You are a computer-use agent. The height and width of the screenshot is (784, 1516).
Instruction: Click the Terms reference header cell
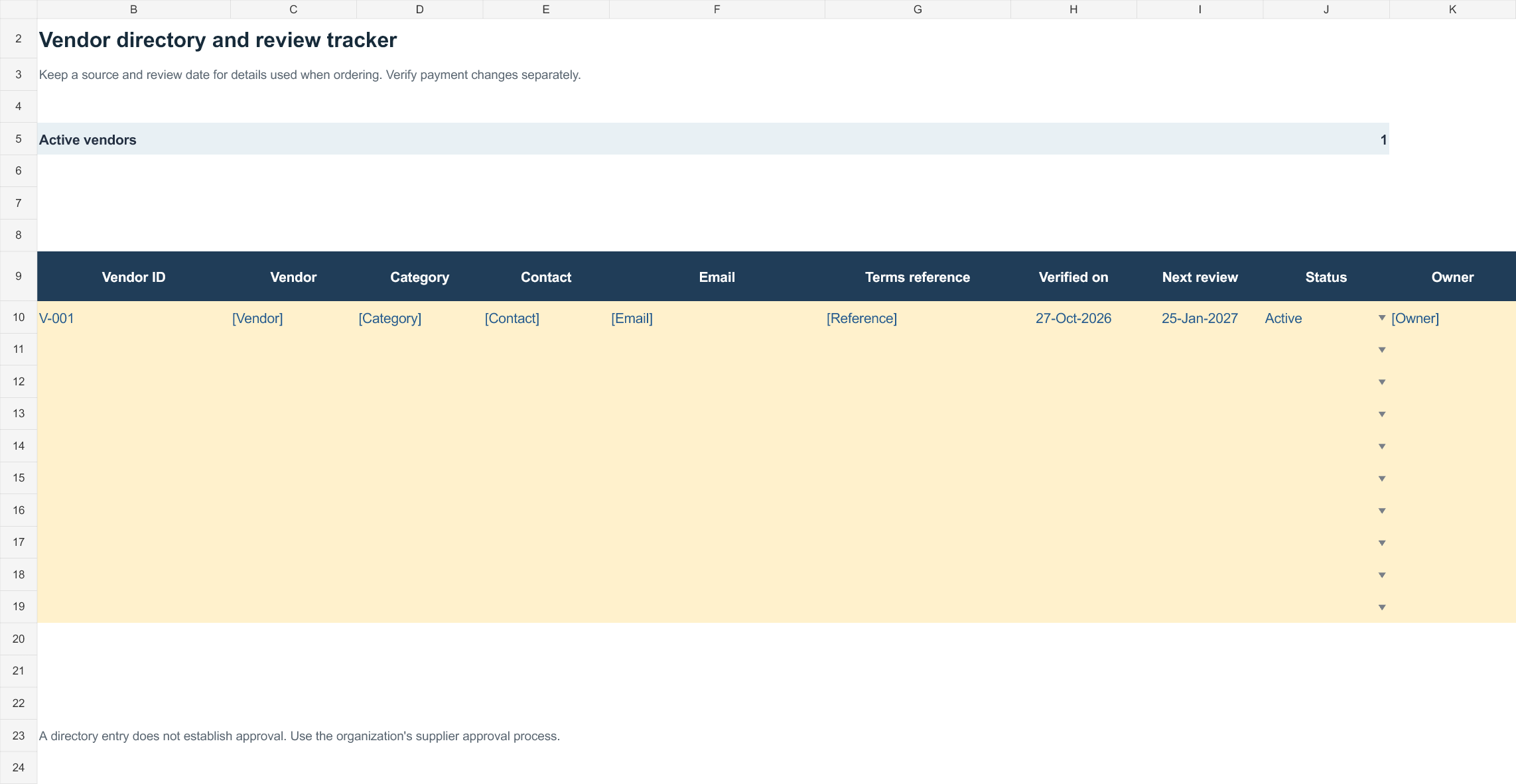click(918, 277)
